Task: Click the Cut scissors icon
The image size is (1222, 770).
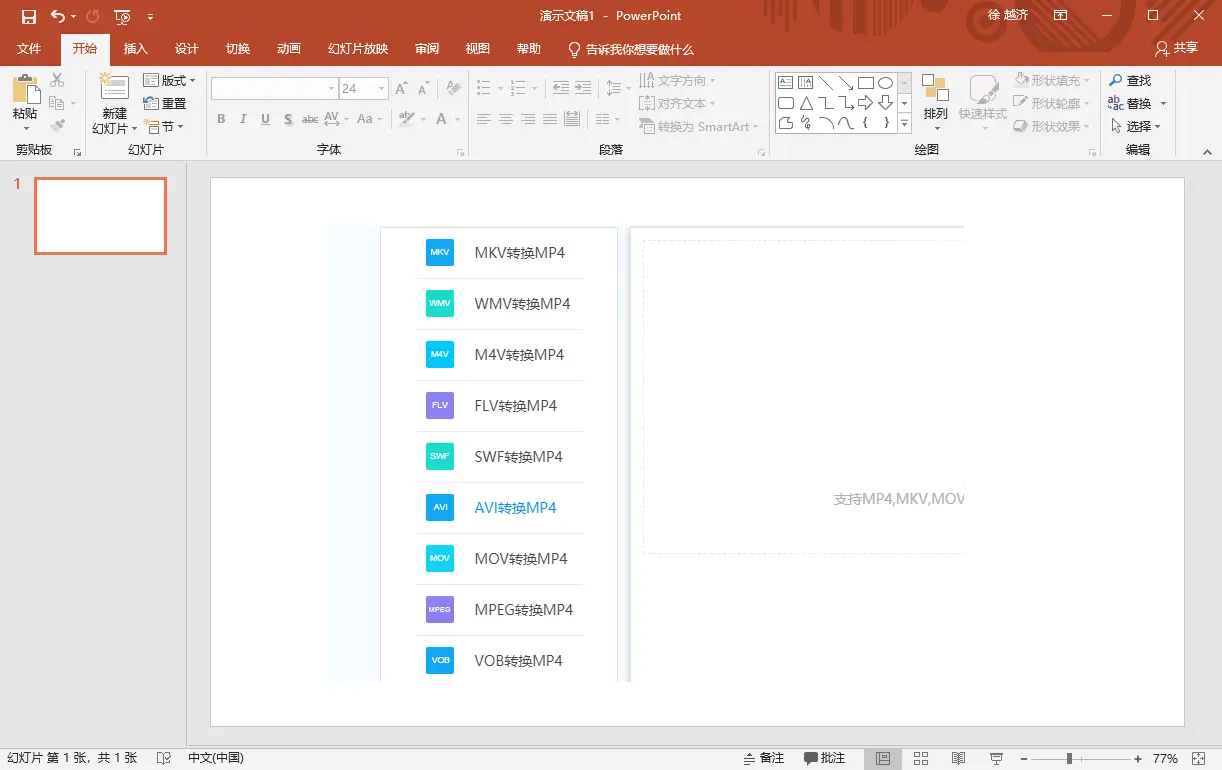Action: click(57, 80)
